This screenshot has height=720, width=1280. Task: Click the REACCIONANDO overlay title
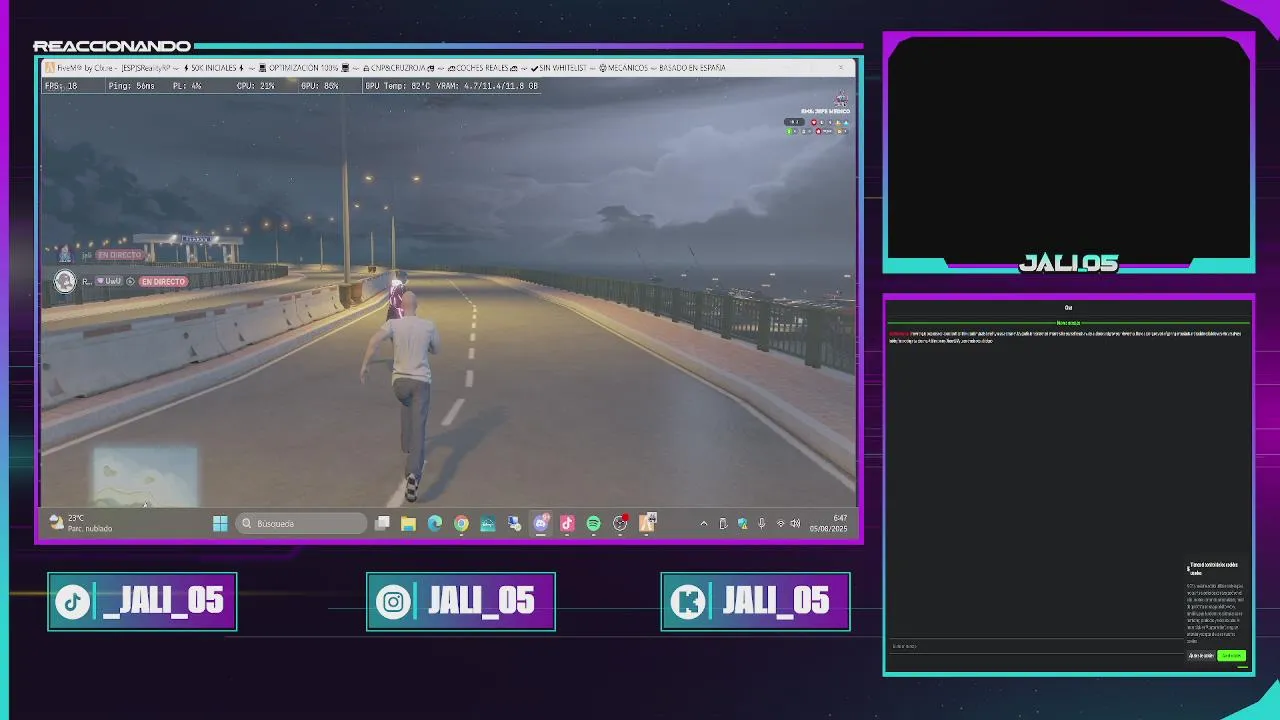[112, 46]
